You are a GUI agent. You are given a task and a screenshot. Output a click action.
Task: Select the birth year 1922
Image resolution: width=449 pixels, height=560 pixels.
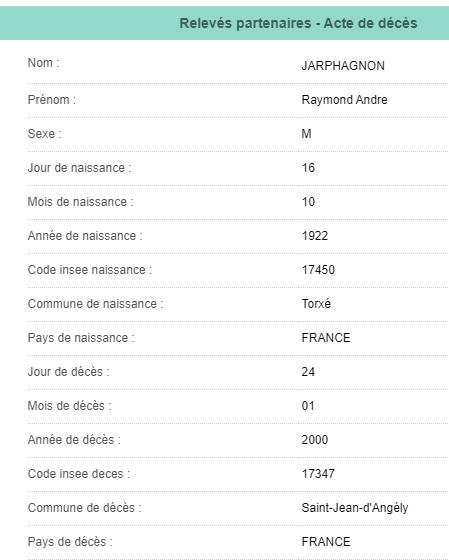[315, 236]
